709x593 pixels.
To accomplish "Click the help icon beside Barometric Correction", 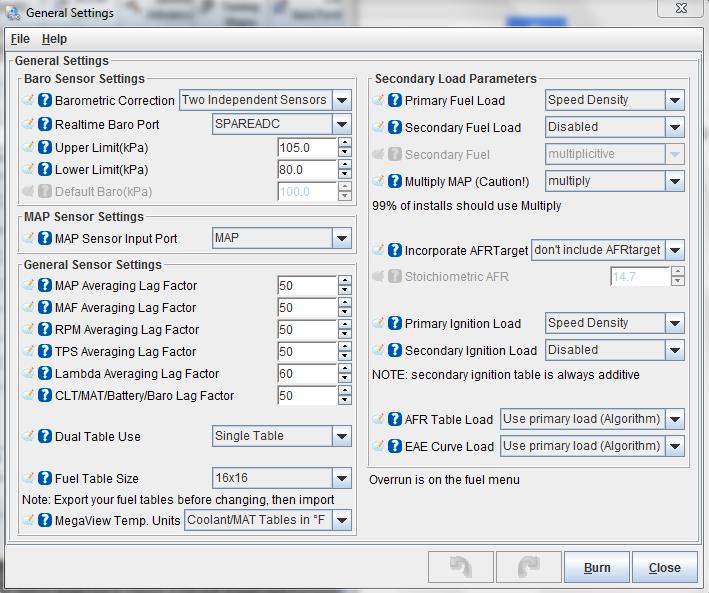I will point(45,100).
